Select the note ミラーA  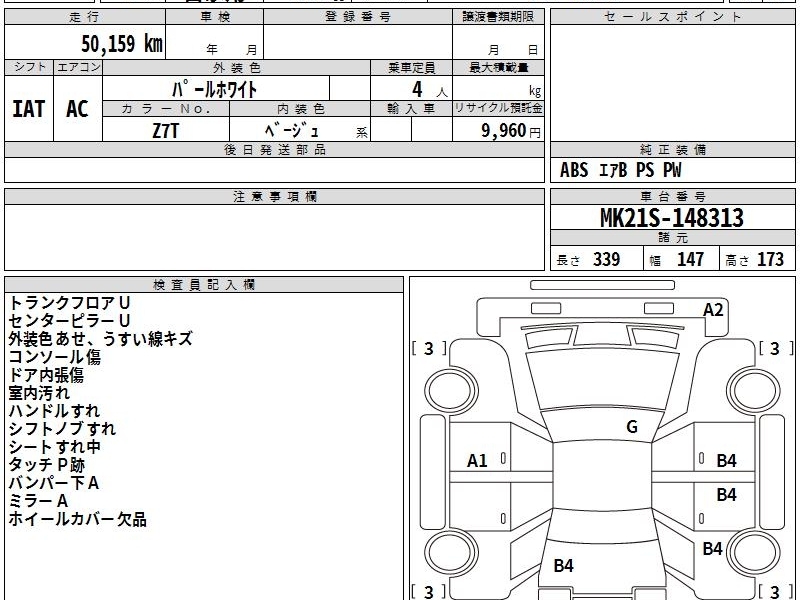tap(38, 501)
